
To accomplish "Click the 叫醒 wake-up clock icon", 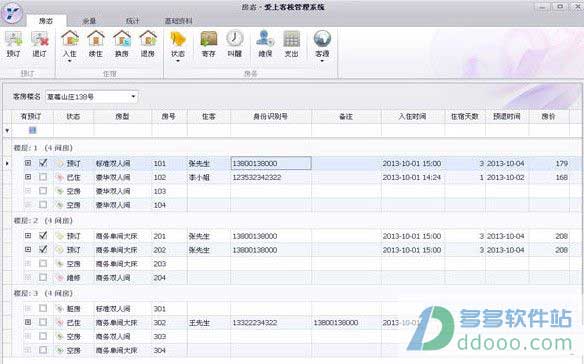I will (235, 39).
